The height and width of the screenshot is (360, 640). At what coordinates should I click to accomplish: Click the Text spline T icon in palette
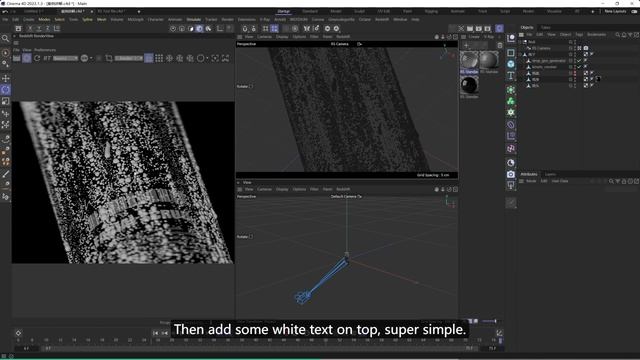coord(511,76)
